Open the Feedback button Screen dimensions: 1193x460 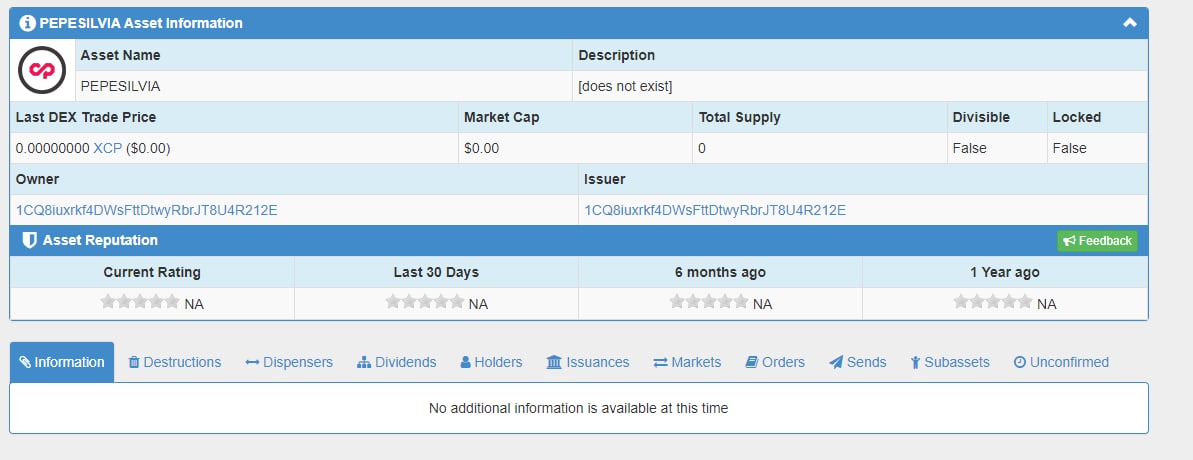point(1097,240)
